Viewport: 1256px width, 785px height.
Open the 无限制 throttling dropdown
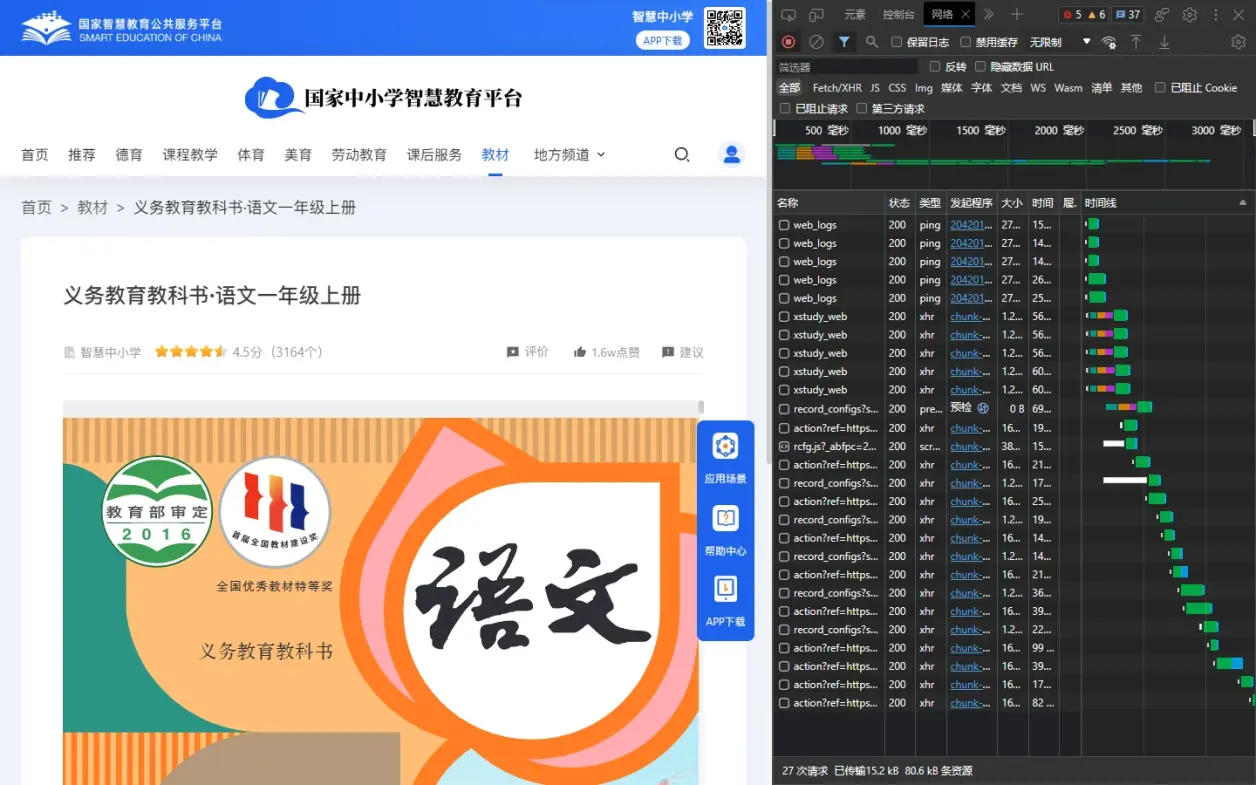[1060, 42]
